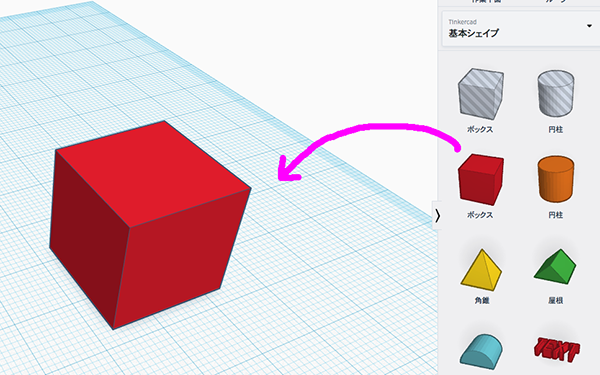Click the ボックス label under striped box
This screenshot has height=375, width=600.
pos(480,130)
